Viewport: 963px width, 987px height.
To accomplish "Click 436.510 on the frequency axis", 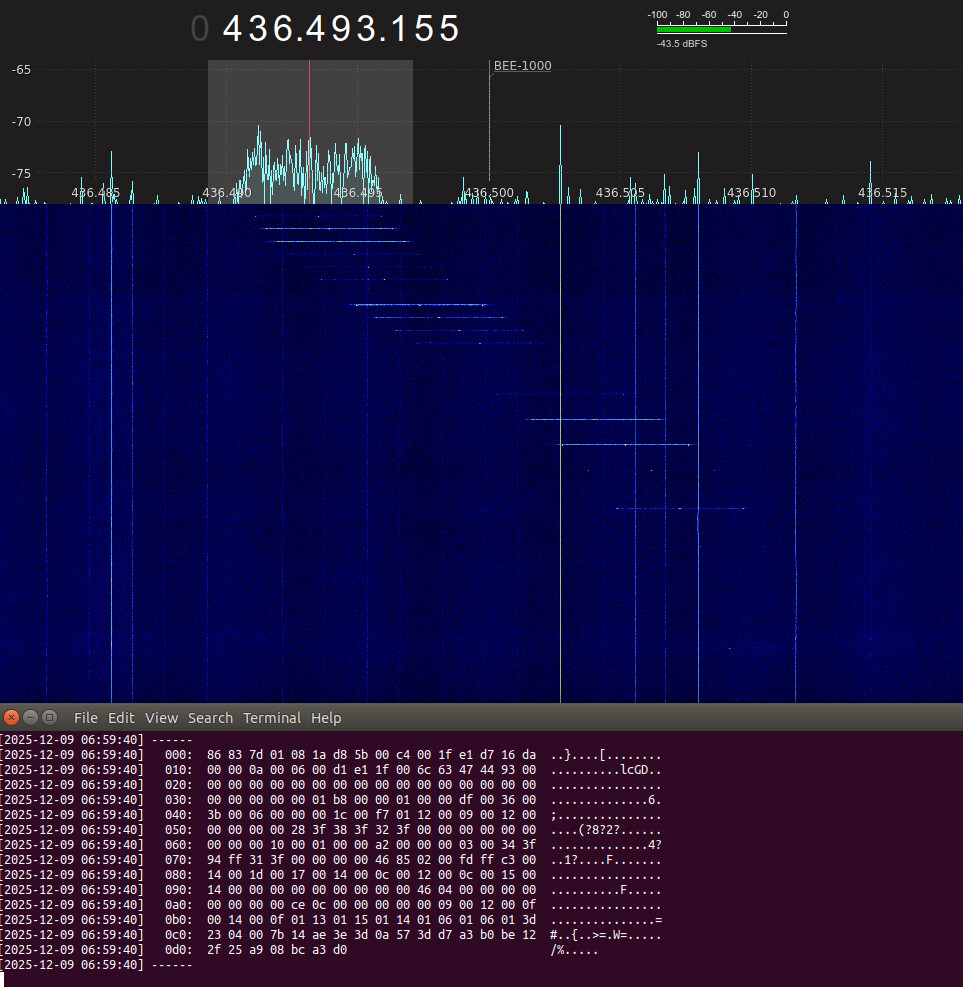I will [x=751, y=192].
